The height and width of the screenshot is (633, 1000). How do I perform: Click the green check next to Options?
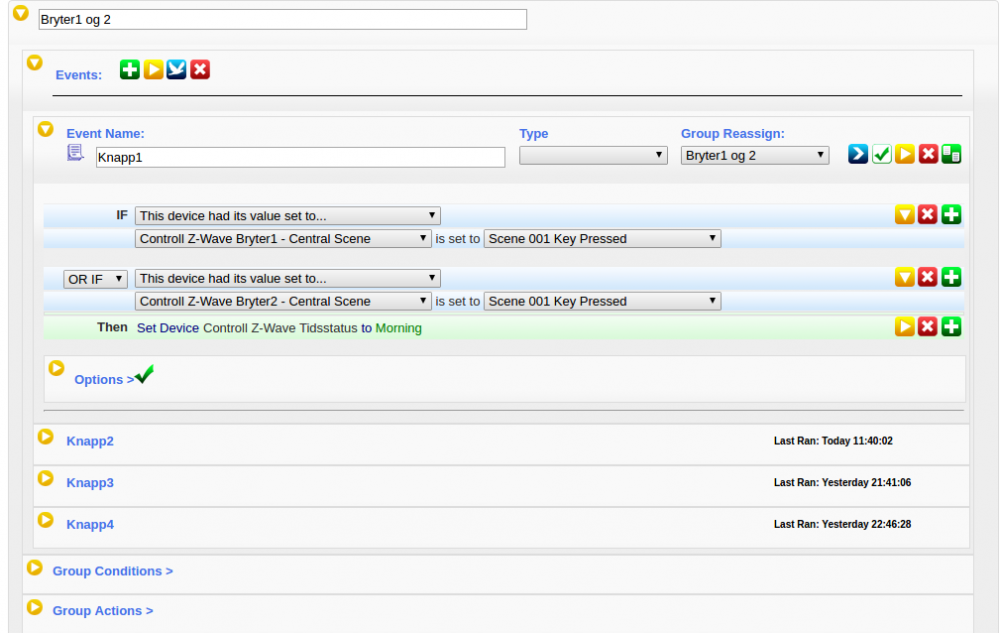click(x=145, y=375)
